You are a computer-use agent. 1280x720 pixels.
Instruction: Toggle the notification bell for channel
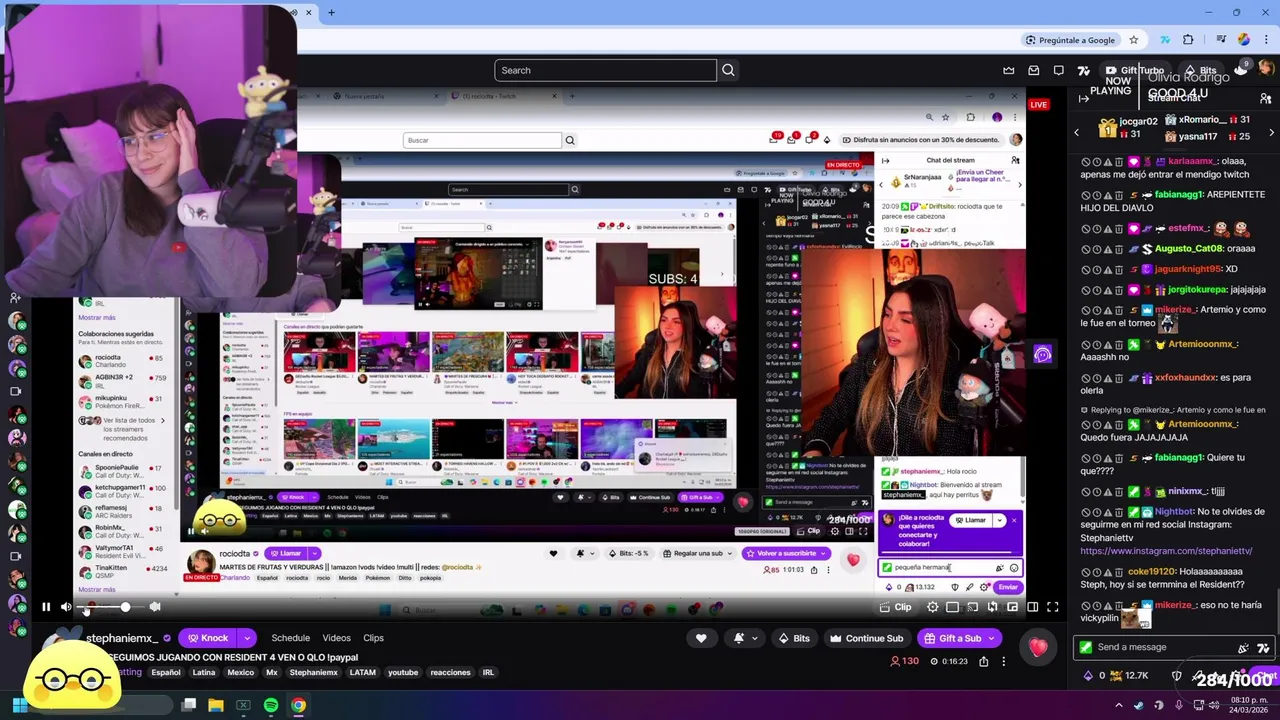point(738,638)
